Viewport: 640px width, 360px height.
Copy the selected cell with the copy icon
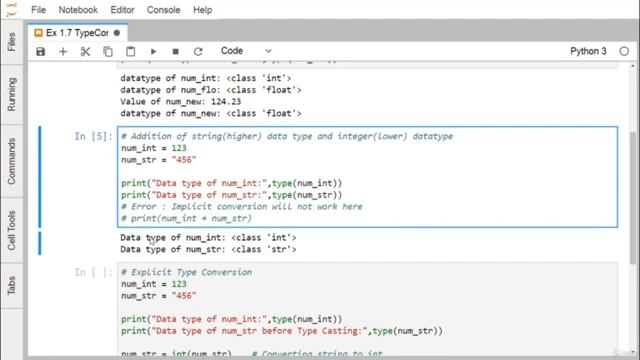tap(108, 51)
